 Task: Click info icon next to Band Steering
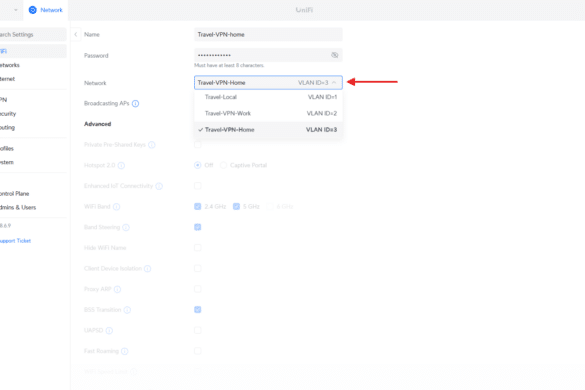(126, 227)
